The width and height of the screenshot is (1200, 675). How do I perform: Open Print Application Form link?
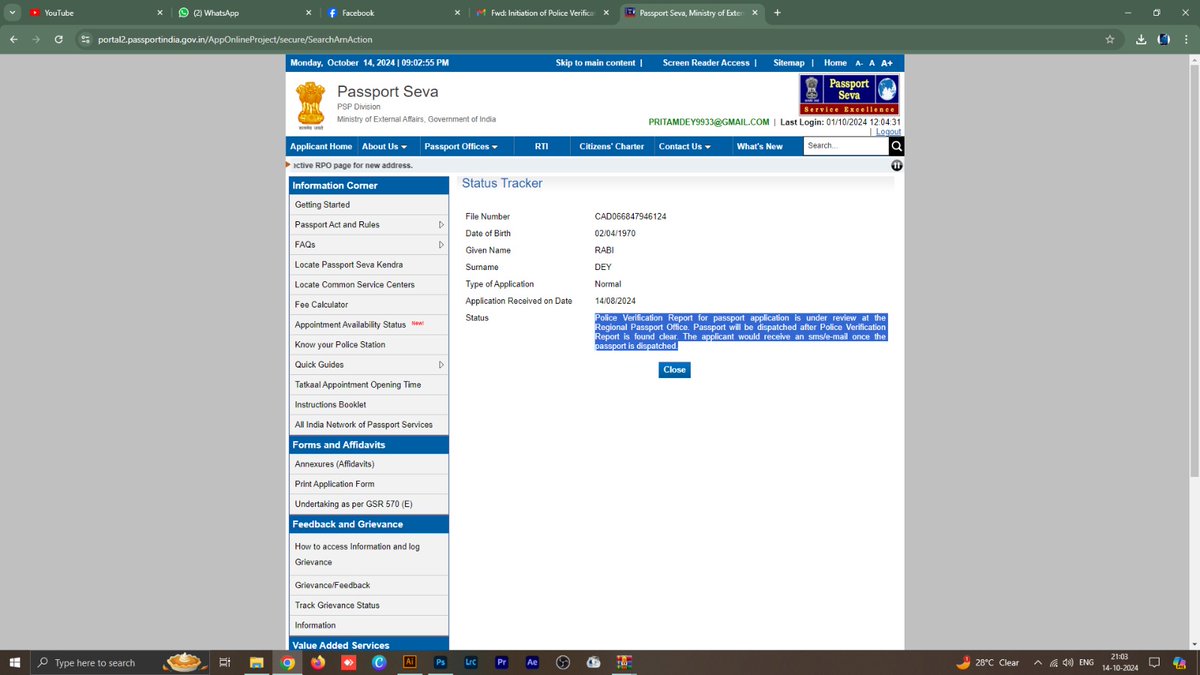[x=335, y=484]
